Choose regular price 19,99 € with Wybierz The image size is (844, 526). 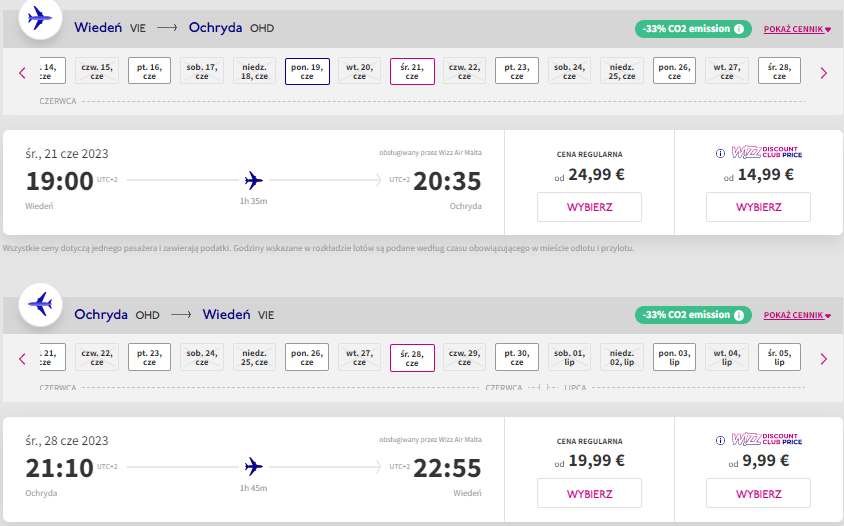click(x=589, y=493)
